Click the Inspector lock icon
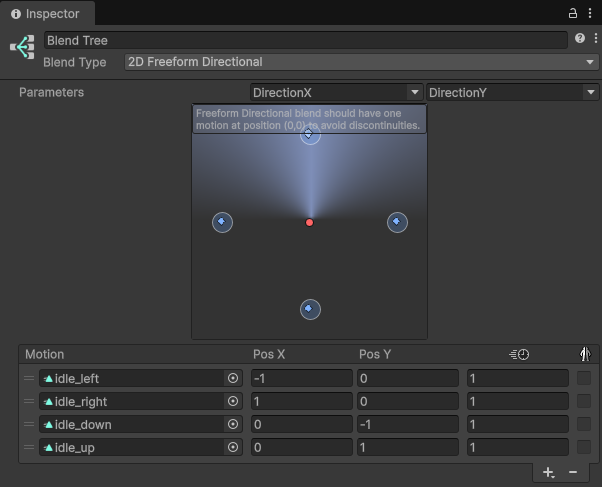This screenshot has height=487, width=602. (x=572, y=13)
